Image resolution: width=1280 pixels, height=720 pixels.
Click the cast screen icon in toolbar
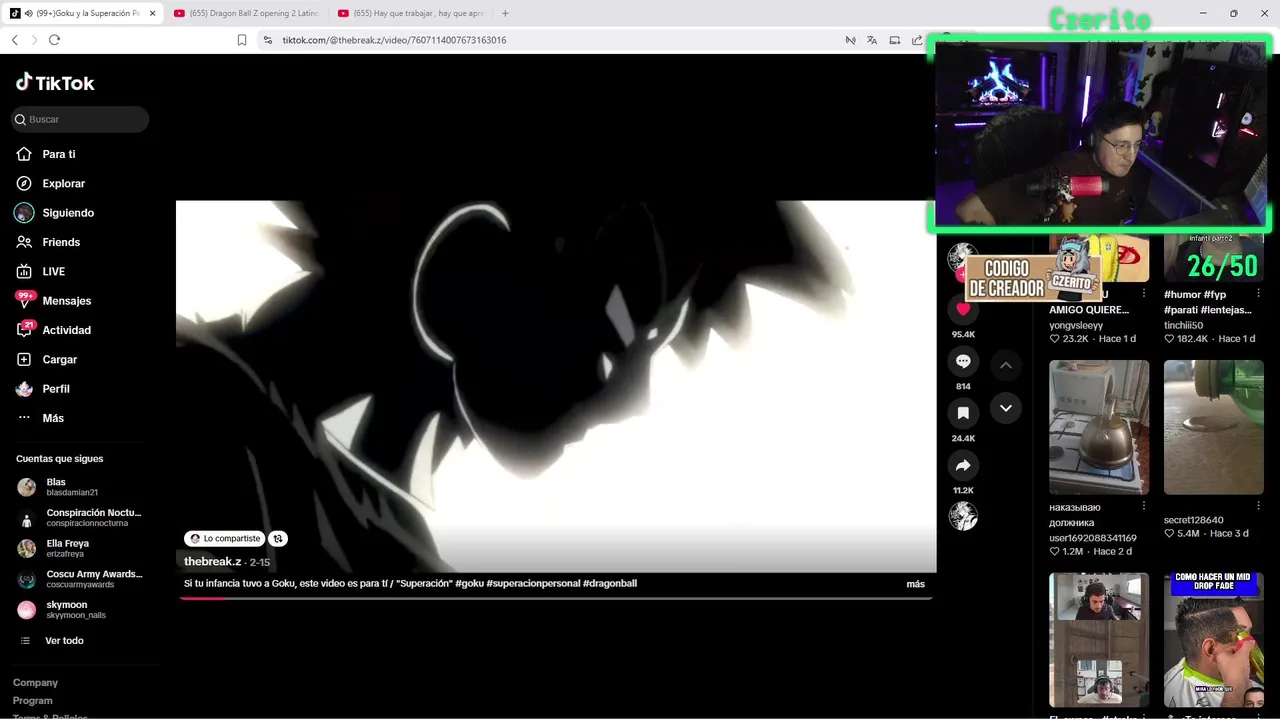click(895, 40)
